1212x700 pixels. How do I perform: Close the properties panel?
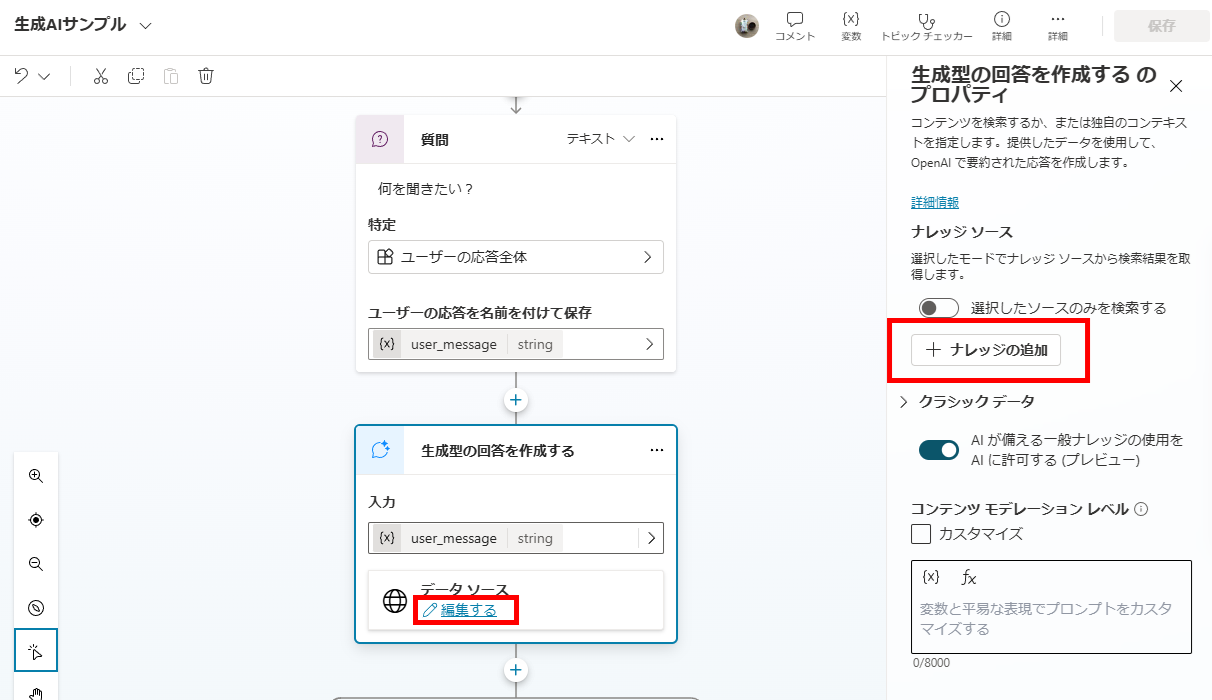click(1176, 86)
